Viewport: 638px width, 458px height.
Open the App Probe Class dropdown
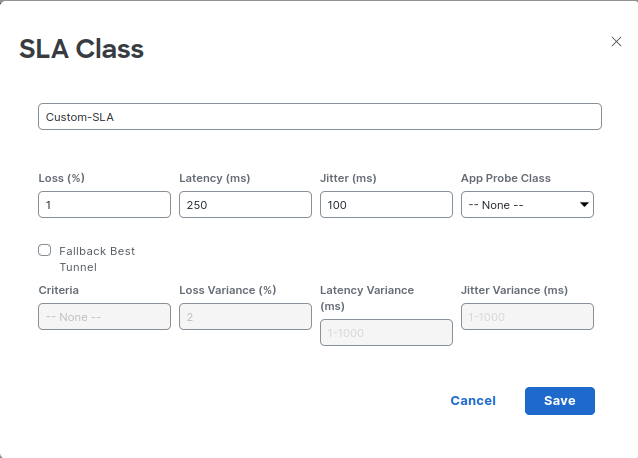[x=527, y=205]
